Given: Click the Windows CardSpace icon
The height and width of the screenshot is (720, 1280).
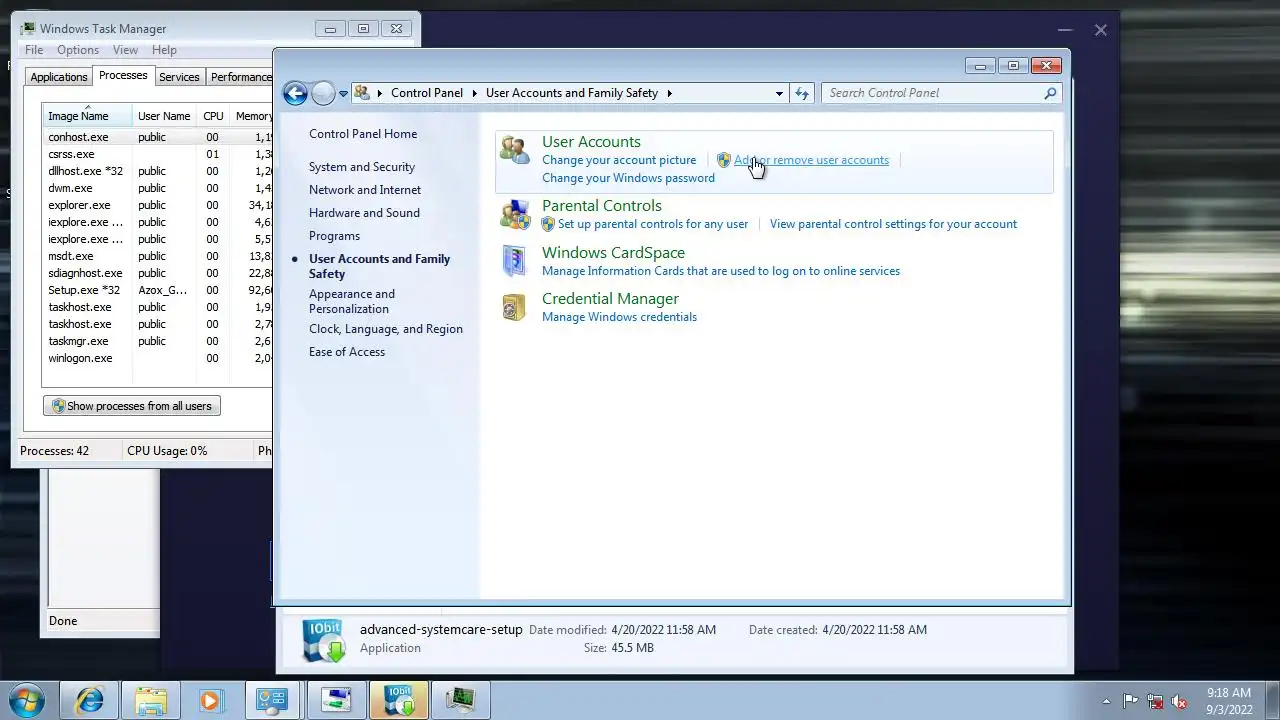Looking at the screenshot, I should 514,261.
